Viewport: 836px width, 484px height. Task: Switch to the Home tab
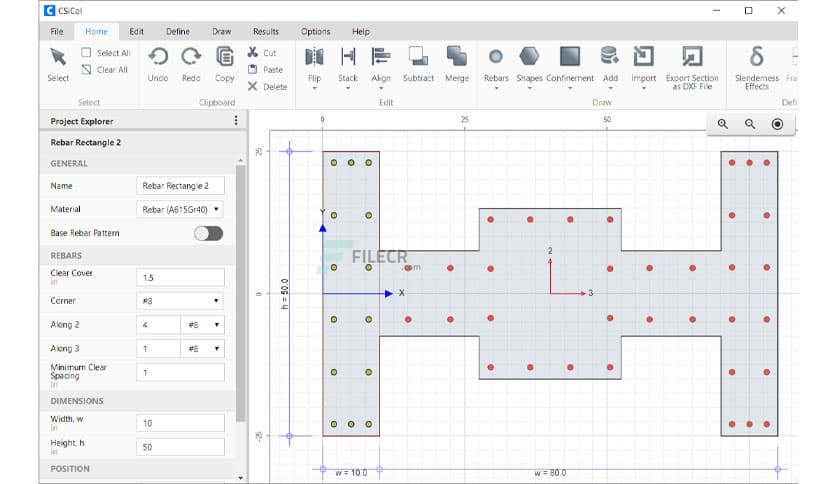click(x=97, y=31)
